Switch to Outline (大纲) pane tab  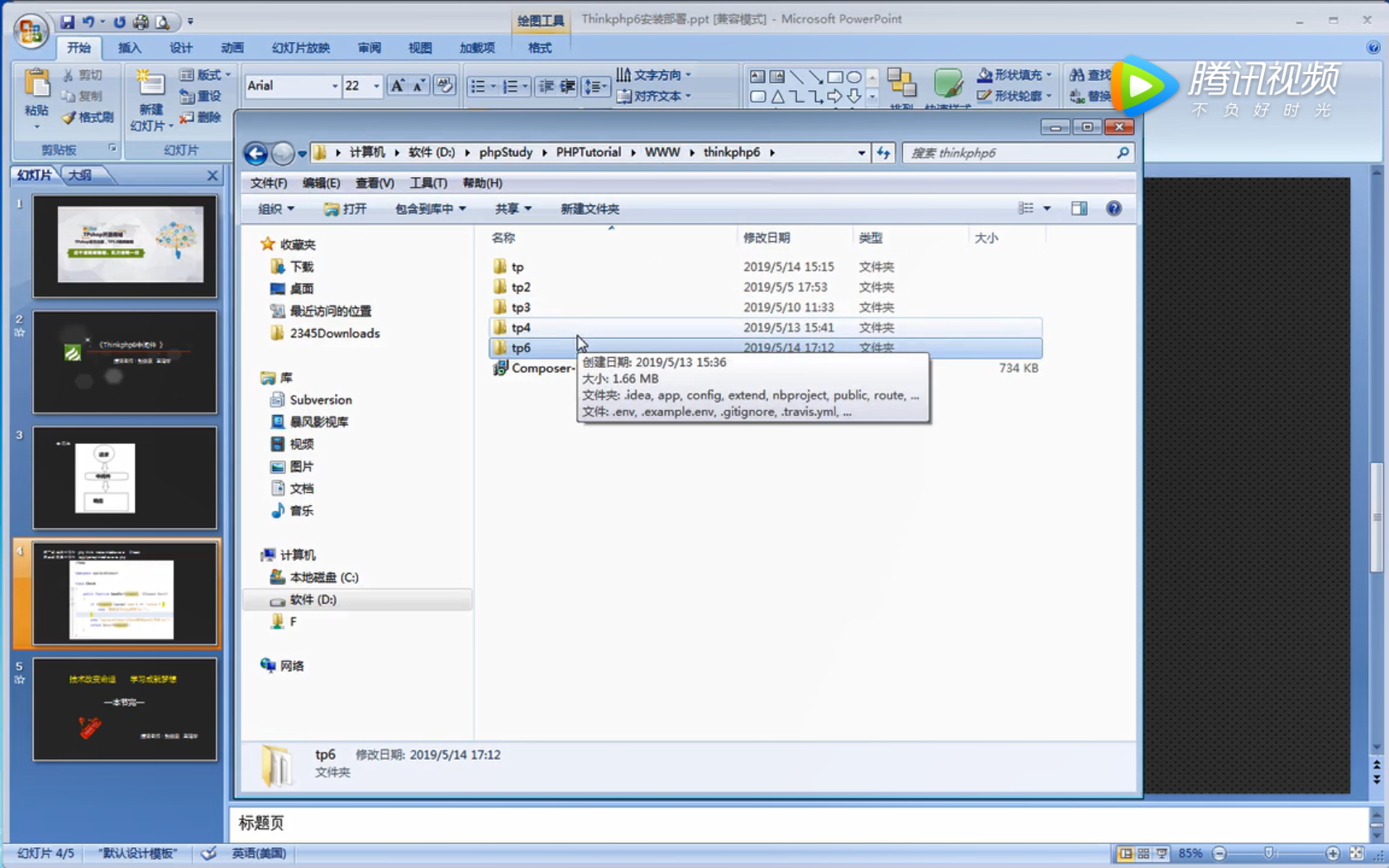tap(80, 175)
